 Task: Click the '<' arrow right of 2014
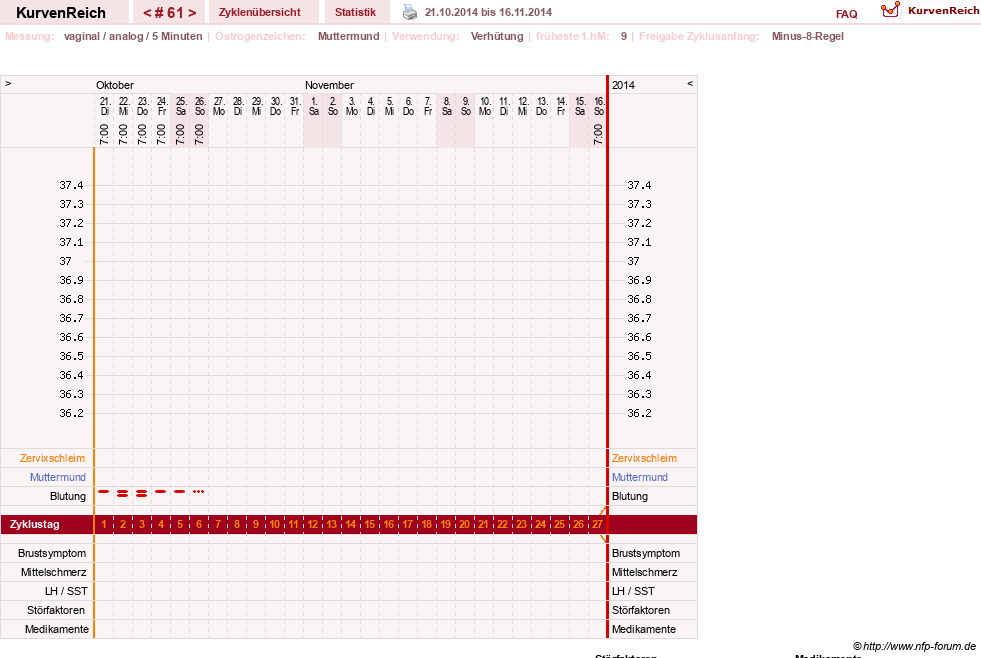[x=690, y=83]
